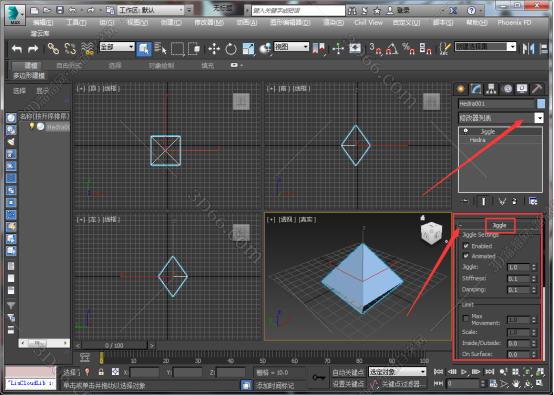Screen dimensions: 554x395
Task: Open the Utilities hammer panel tab
Action: [x=537, y=89]
